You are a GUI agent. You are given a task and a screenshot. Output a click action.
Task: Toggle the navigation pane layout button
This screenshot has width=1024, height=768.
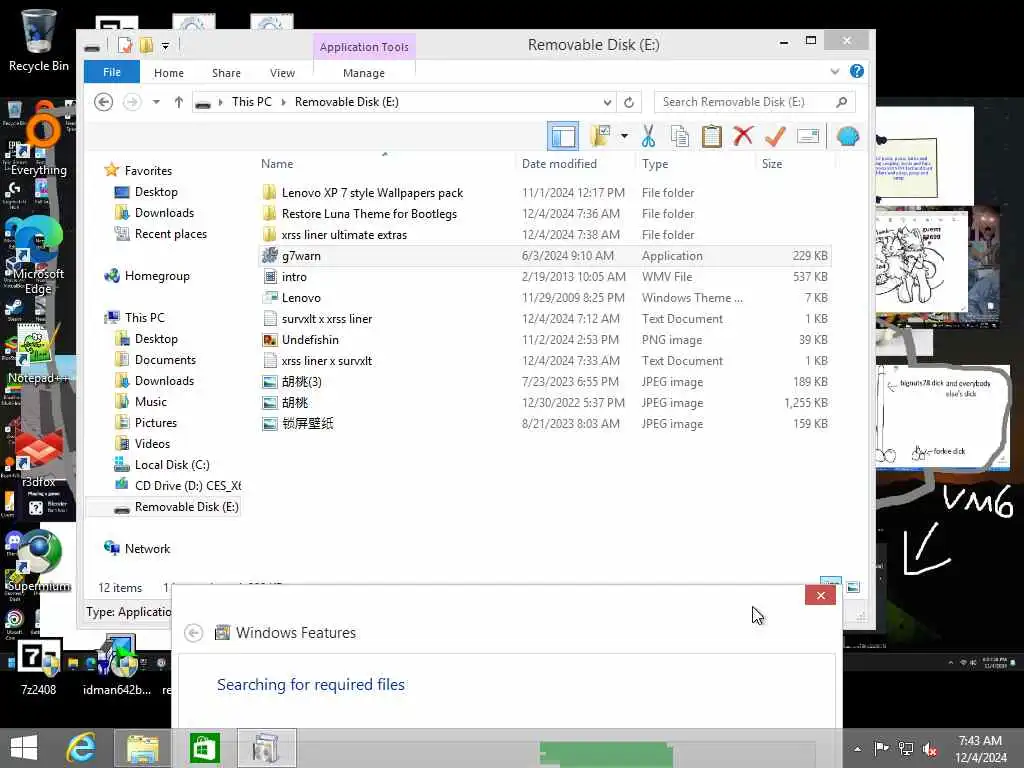(563, 136)
